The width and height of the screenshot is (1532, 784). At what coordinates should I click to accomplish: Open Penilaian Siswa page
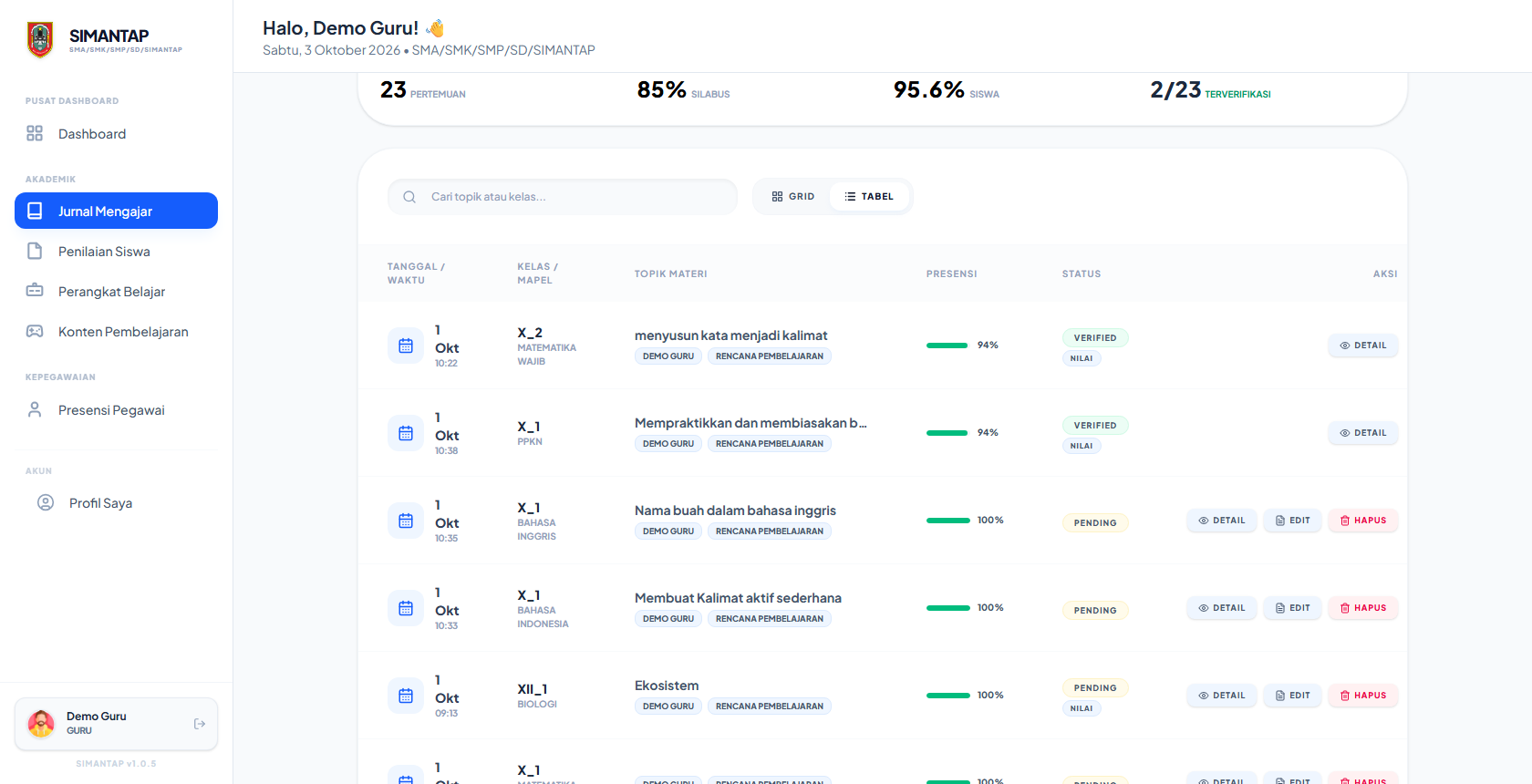pyautogui.click(x=116, y=252)
